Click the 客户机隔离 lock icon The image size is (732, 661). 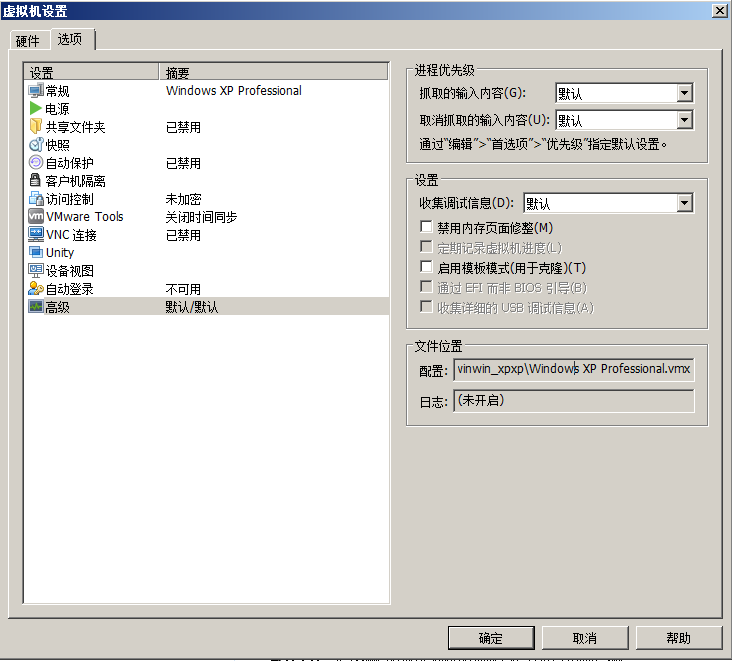pyautogui.click(x=35, y=181)
